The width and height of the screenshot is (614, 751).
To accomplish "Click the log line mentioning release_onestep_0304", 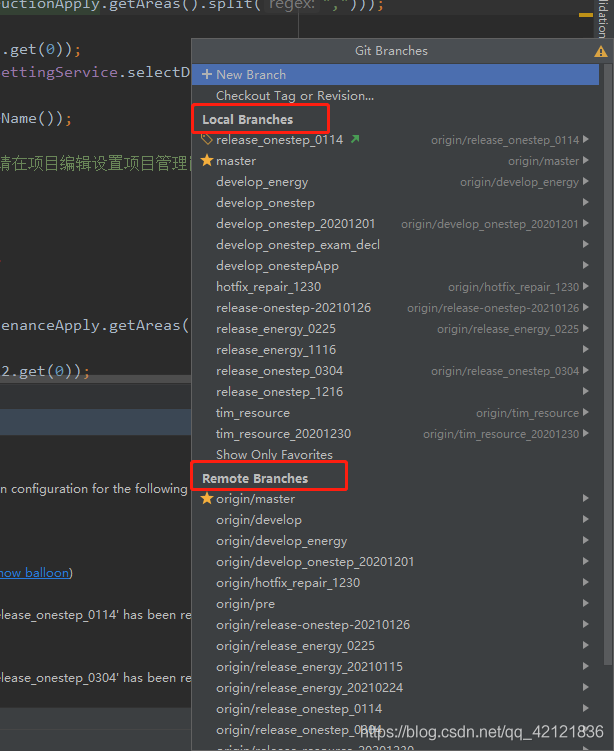I will 95,678.
